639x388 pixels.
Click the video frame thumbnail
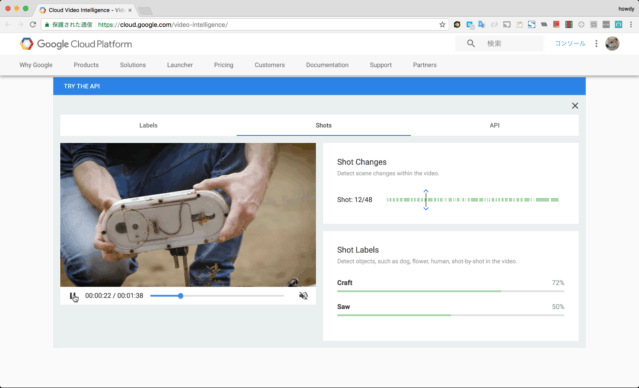point(188,215)
